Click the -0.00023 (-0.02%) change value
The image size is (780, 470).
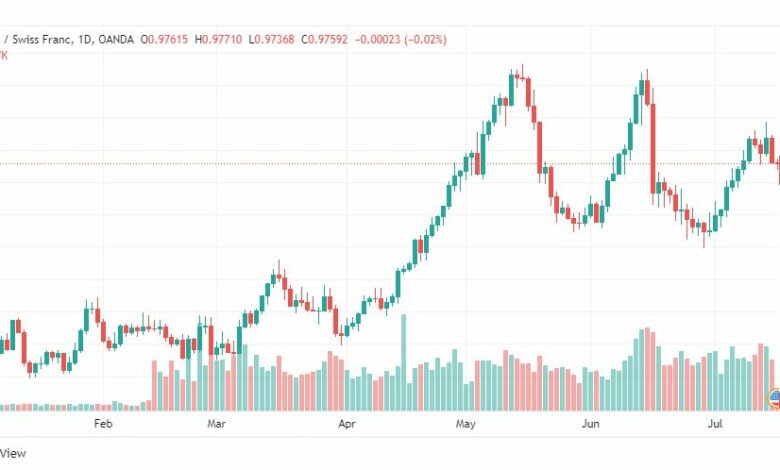[x=400, y=39]
